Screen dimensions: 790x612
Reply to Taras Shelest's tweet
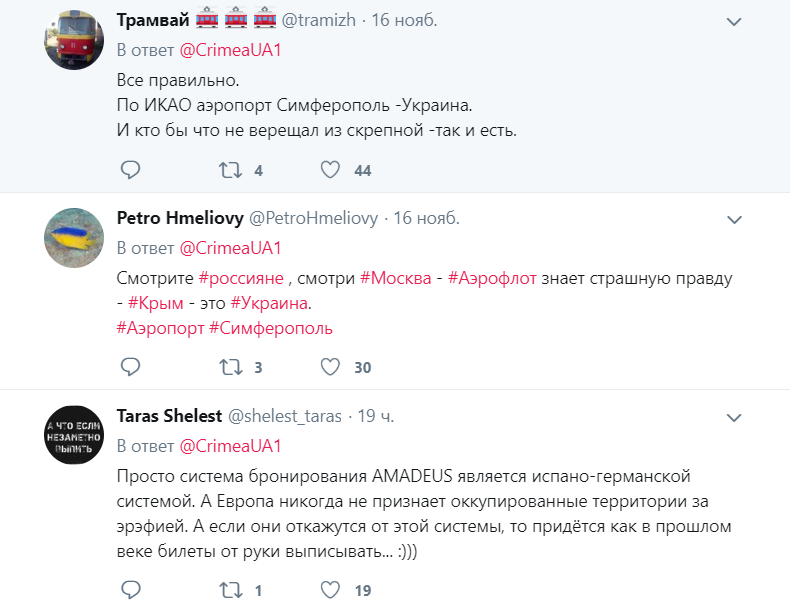click(x=130, y=589)
